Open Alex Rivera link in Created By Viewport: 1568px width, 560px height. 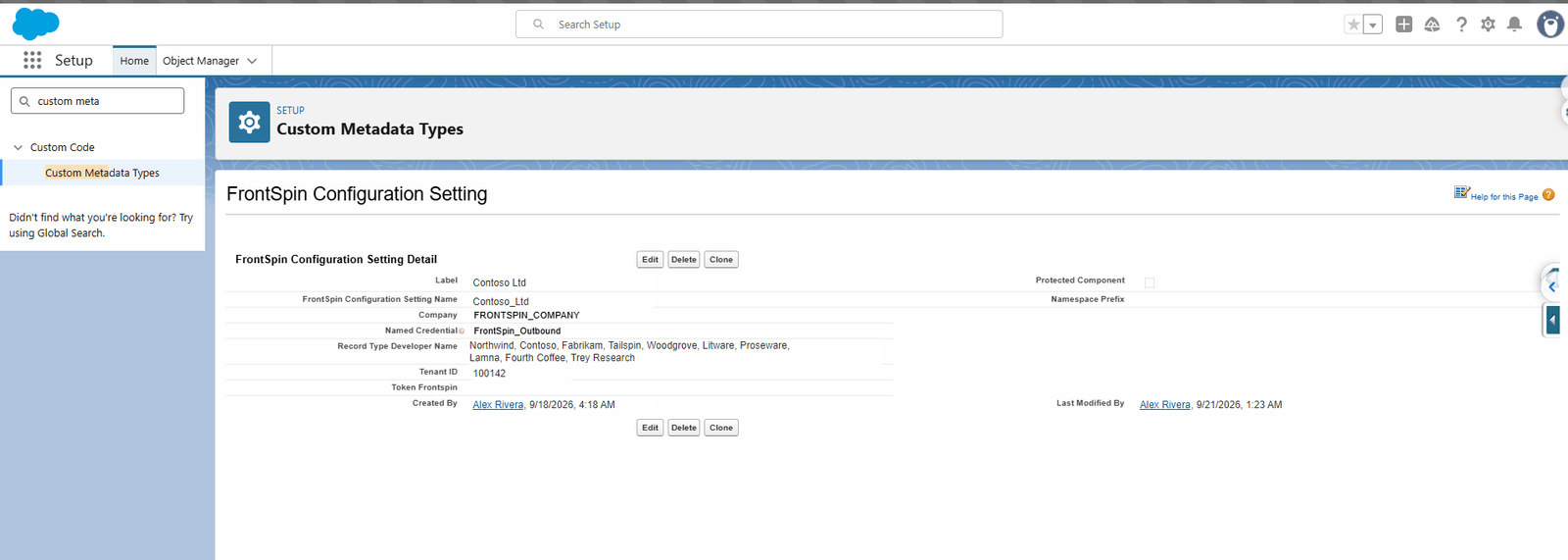(498, 405)
